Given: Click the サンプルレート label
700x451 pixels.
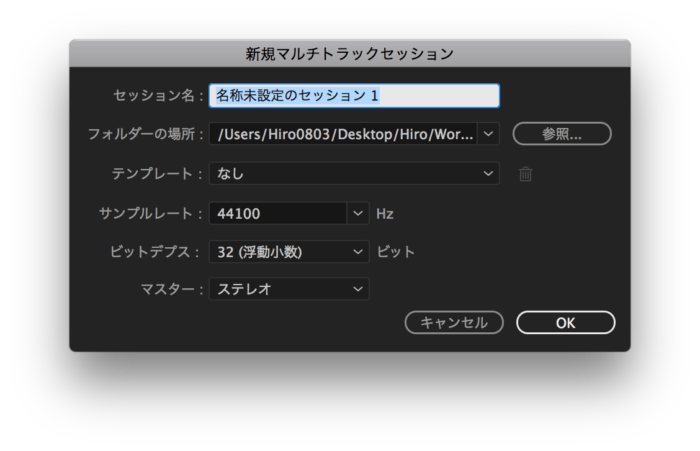Looking at the screenshot, I should pos(151,213).
